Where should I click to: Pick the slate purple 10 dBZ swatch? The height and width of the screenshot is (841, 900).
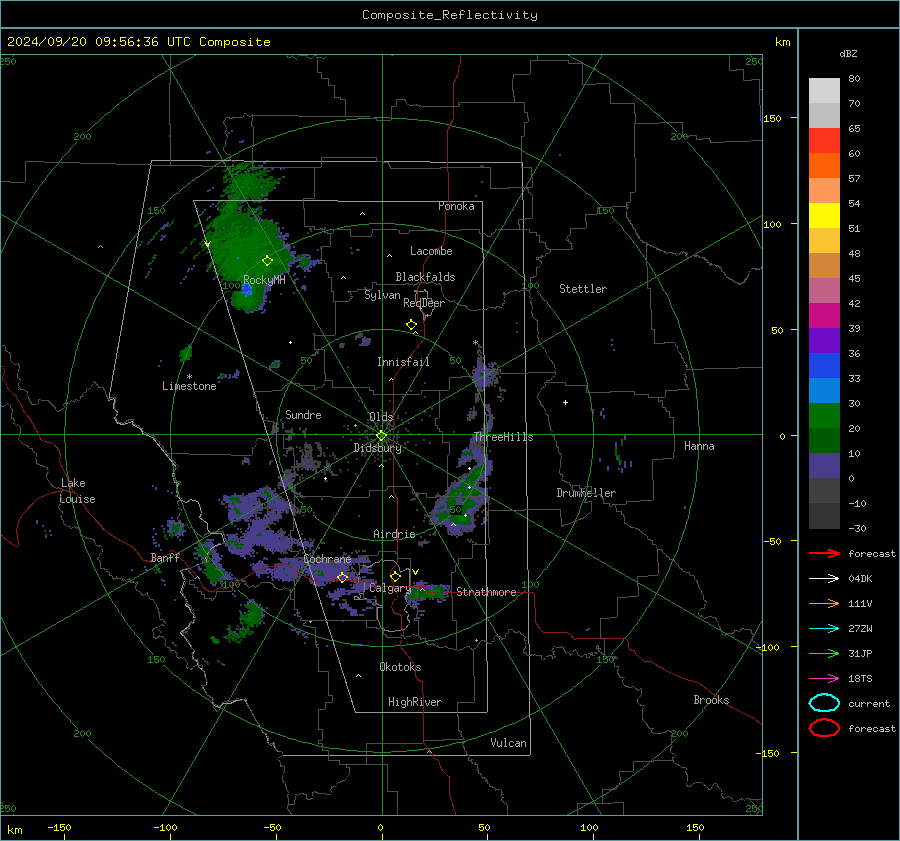pyautogui.click(x=824, y=466)
